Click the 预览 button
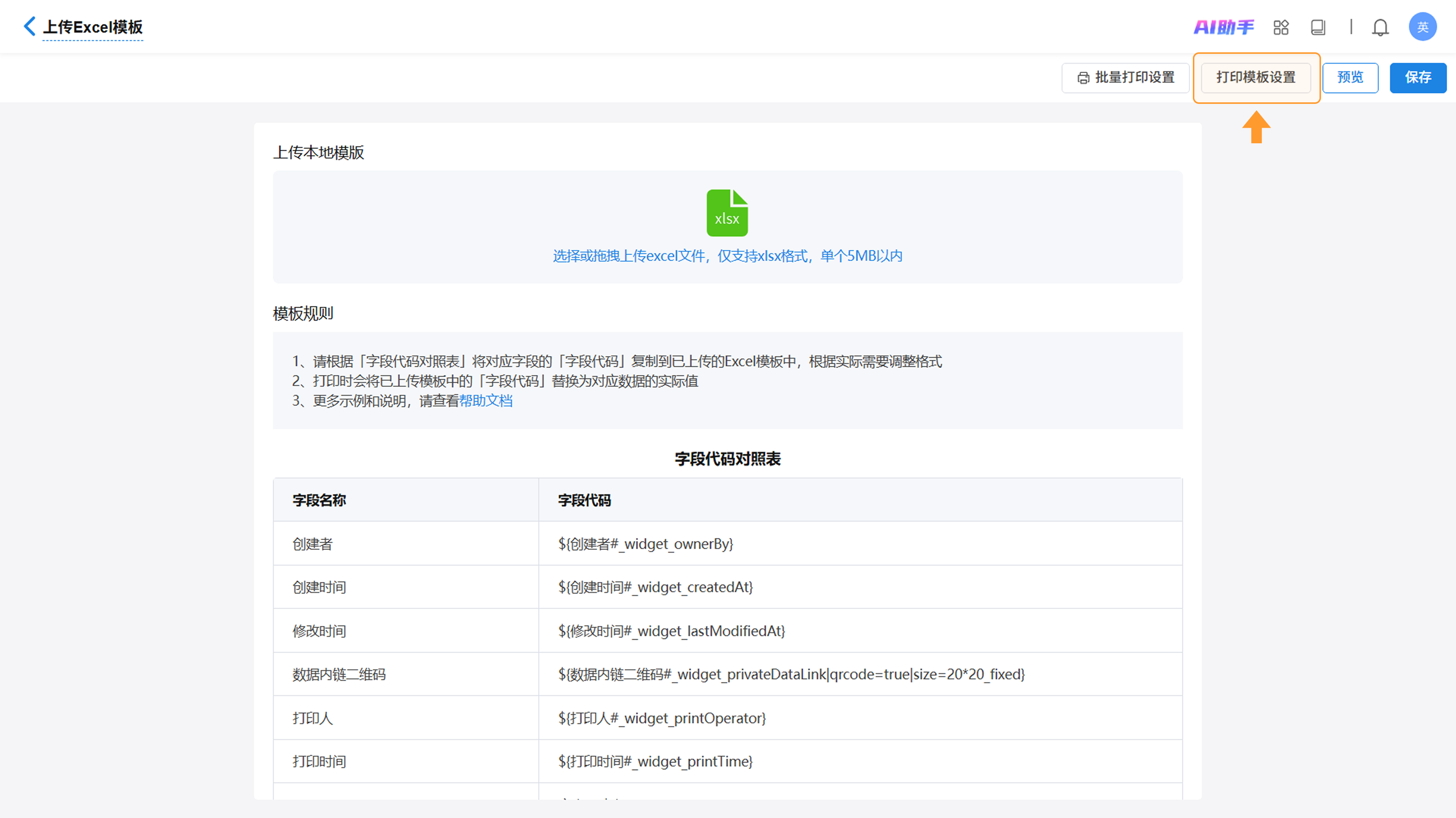 coord(1350,77)
